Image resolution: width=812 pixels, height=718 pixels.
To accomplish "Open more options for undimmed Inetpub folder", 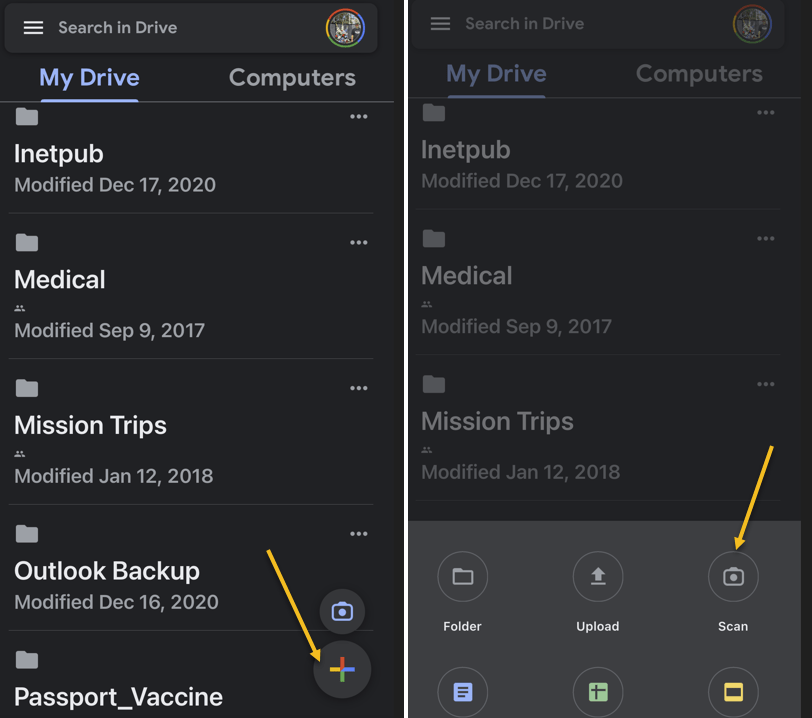I will pos(359,117).
